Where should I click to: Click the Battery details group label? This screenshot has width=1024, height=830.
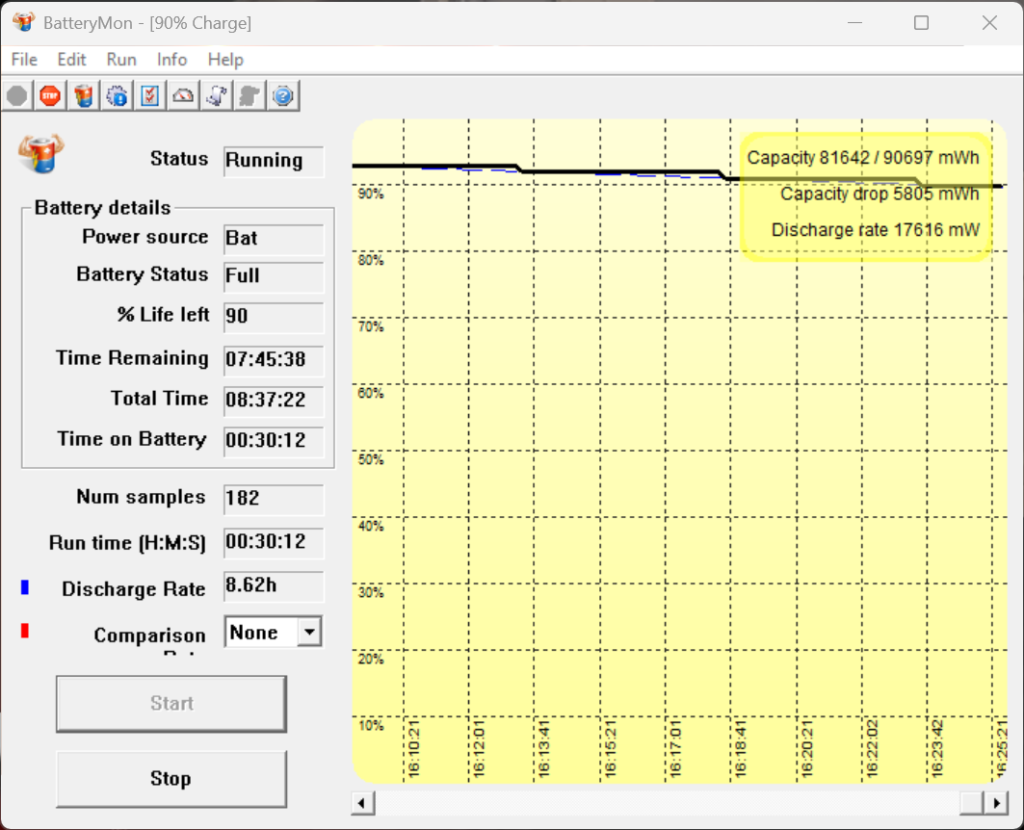click(x=103, y=208)
